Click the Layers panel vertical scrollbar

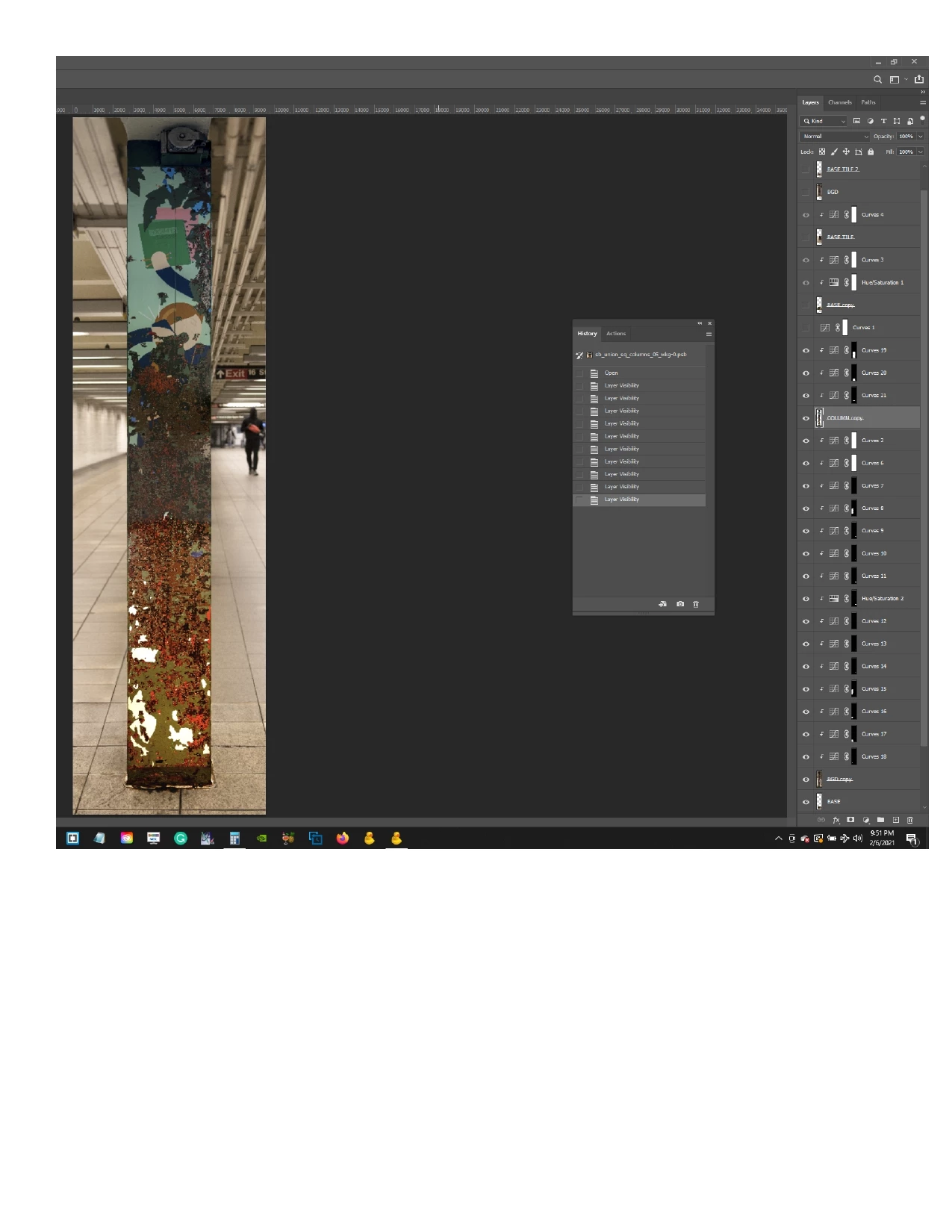tap(924, 467)
